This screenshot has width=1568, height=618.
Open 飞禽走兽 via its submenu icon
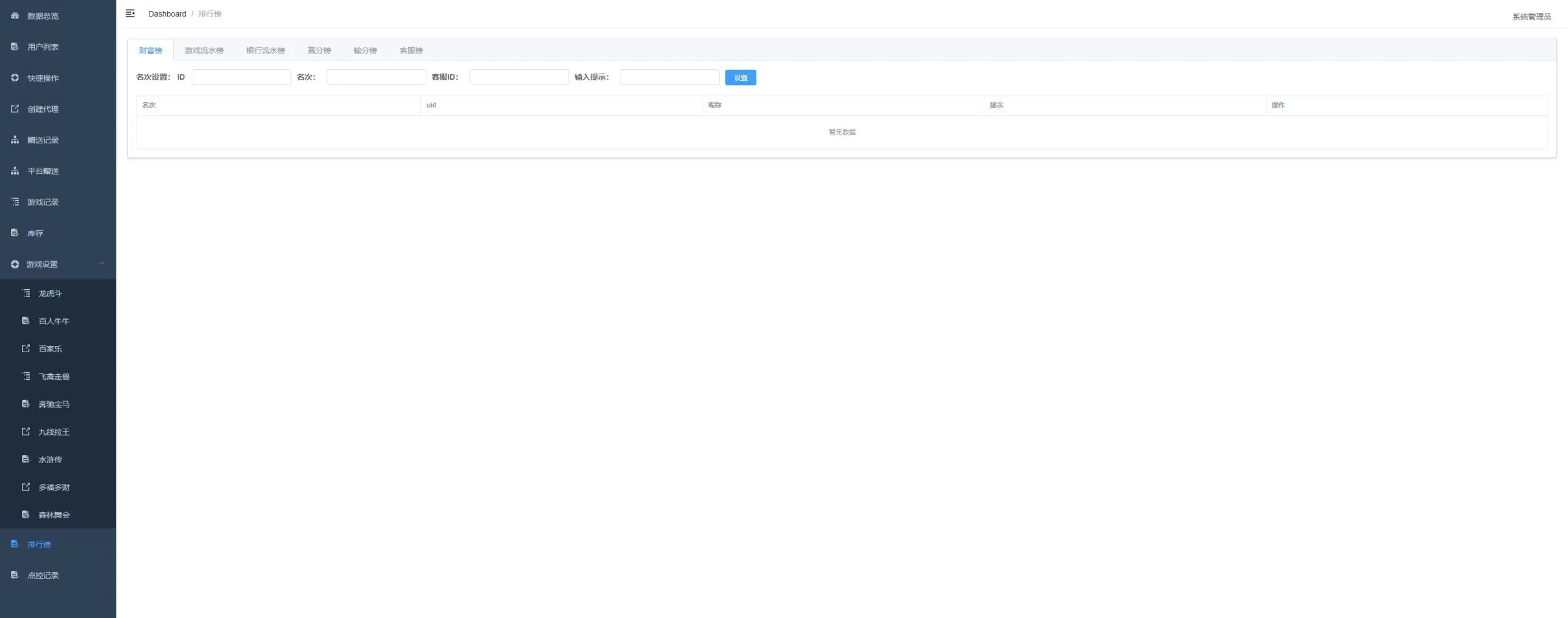[x=26, y=376]
